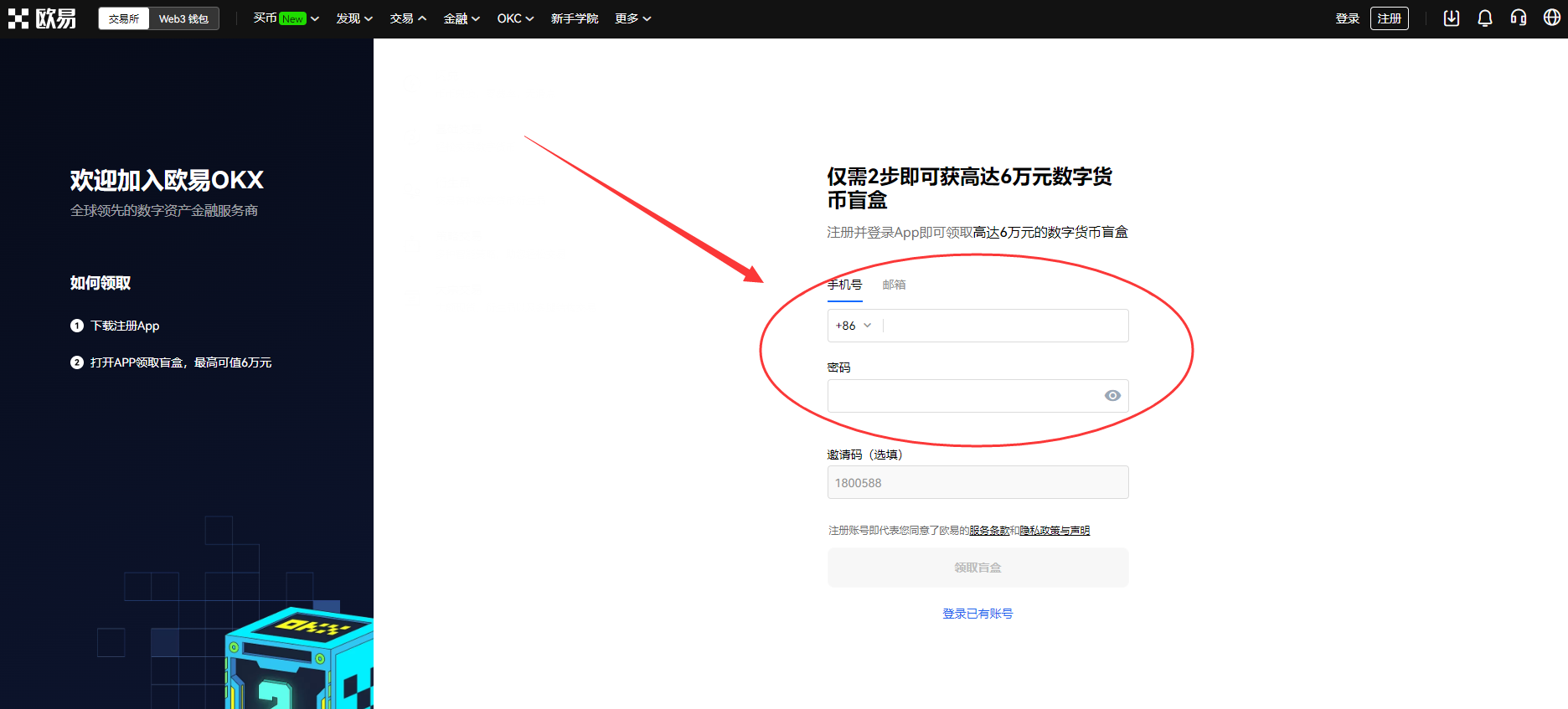
Task: Focus the 密码 password input field
Action: coord(977,396)
